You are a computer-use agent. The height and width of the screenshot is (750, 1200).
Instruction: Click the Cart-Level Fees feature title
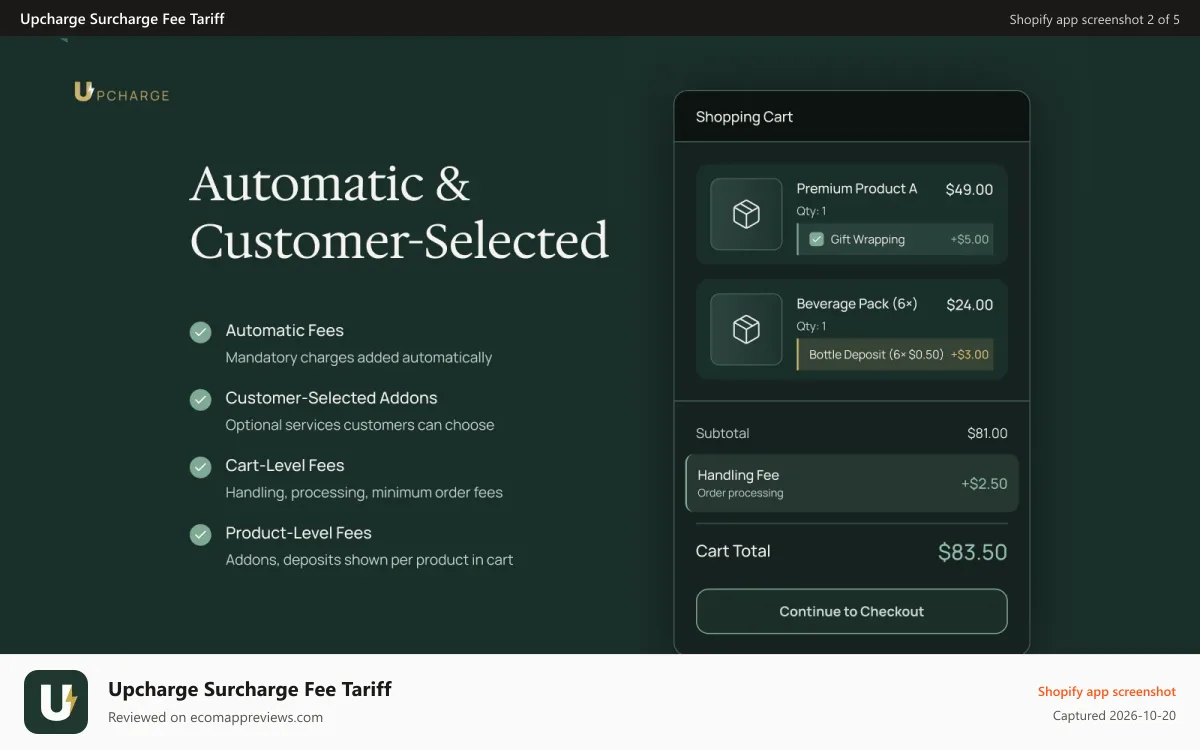pos(285,465)
